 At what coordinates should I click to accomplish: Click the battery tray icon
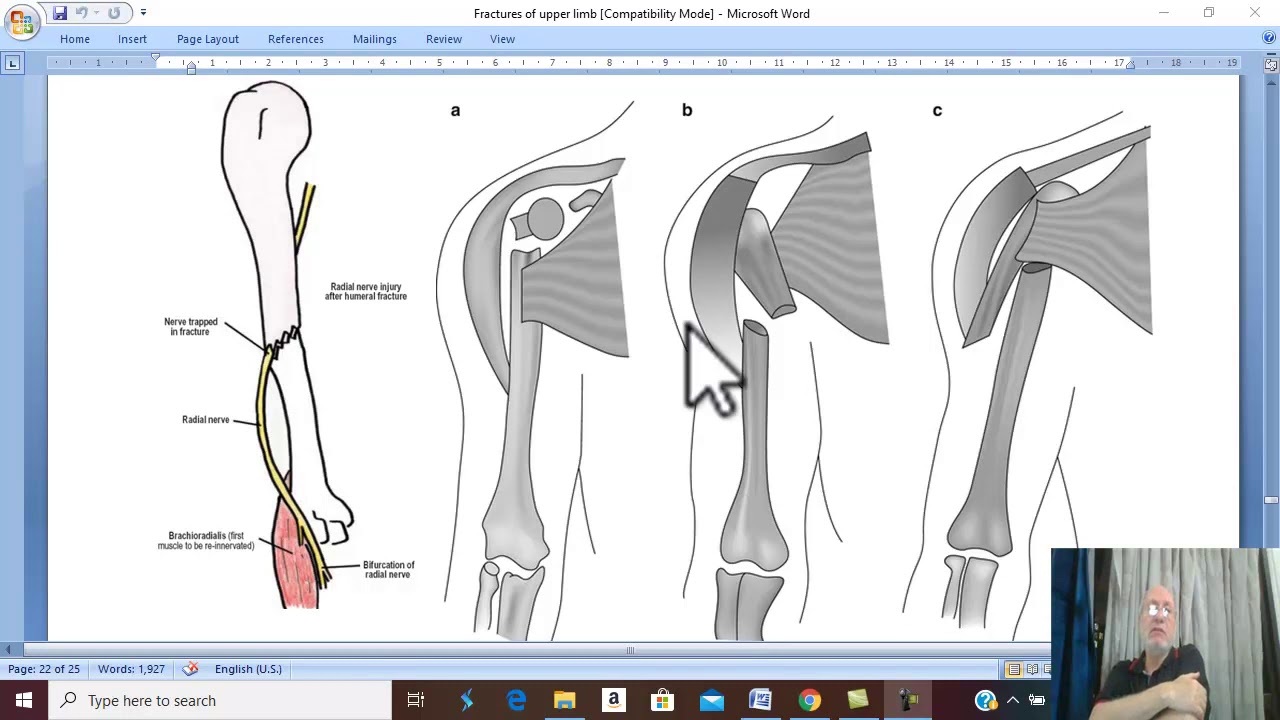1037,700
